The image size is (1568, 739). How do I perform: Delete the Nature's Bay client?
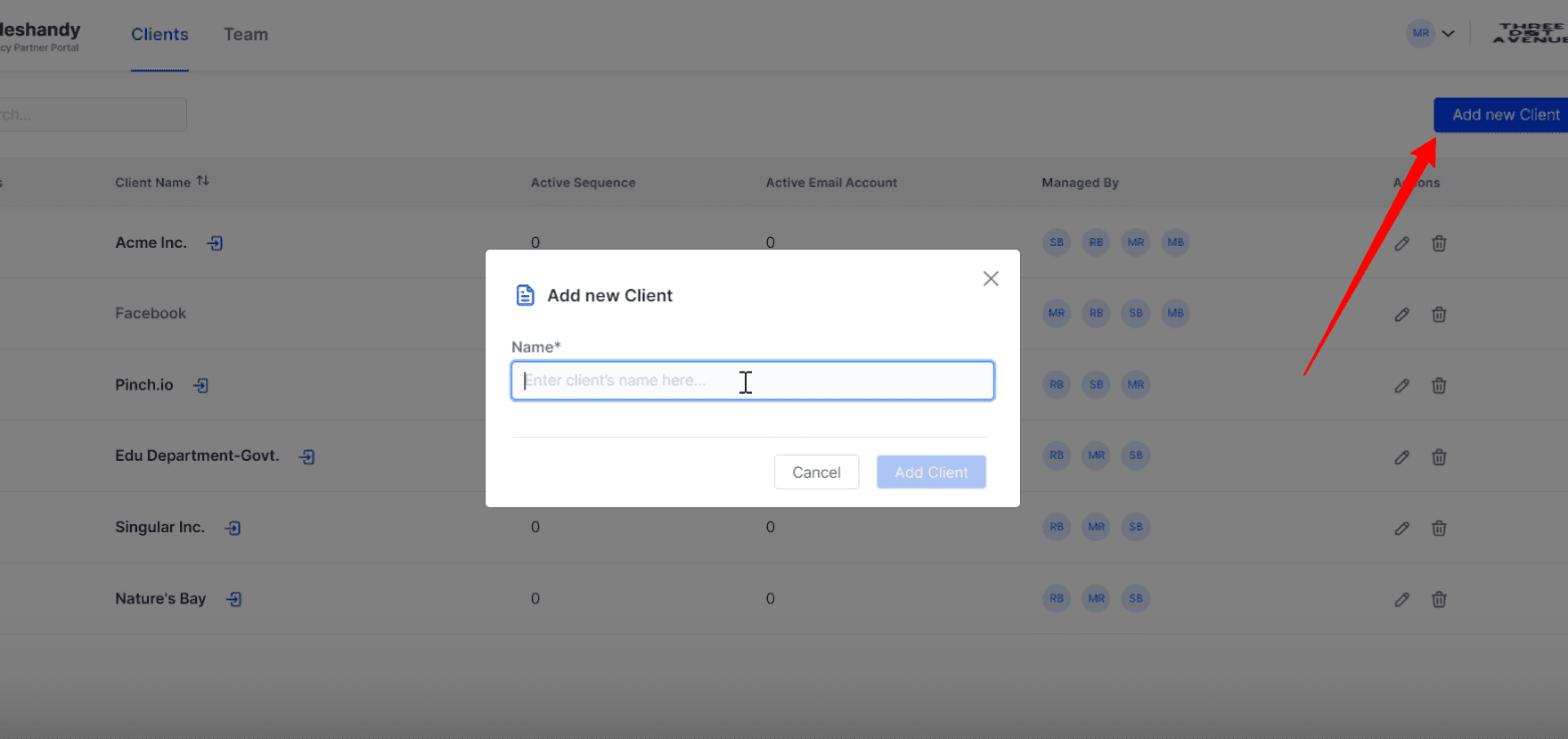click(1439, 600)
